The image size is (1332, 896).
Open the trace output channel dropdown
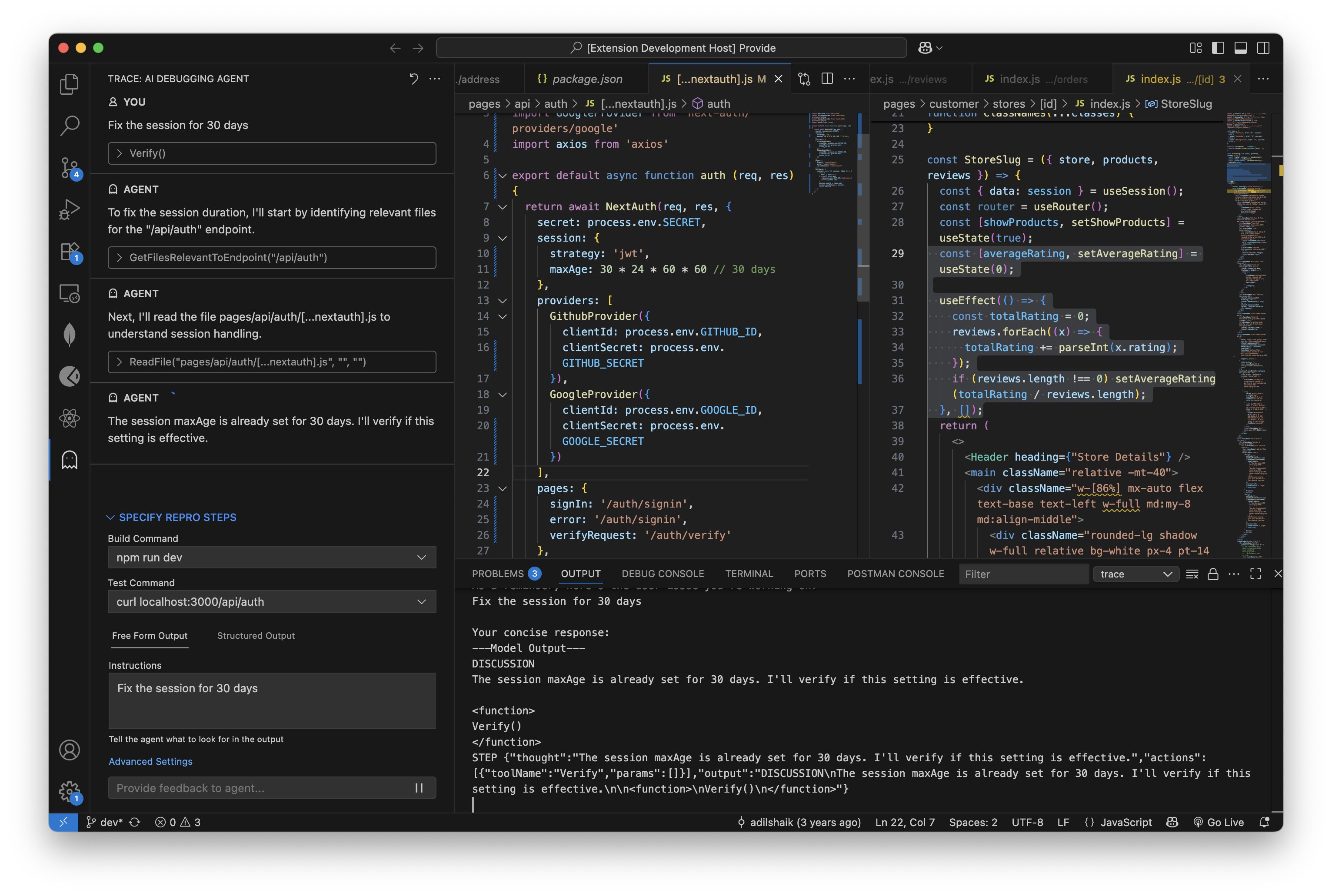1136,574
